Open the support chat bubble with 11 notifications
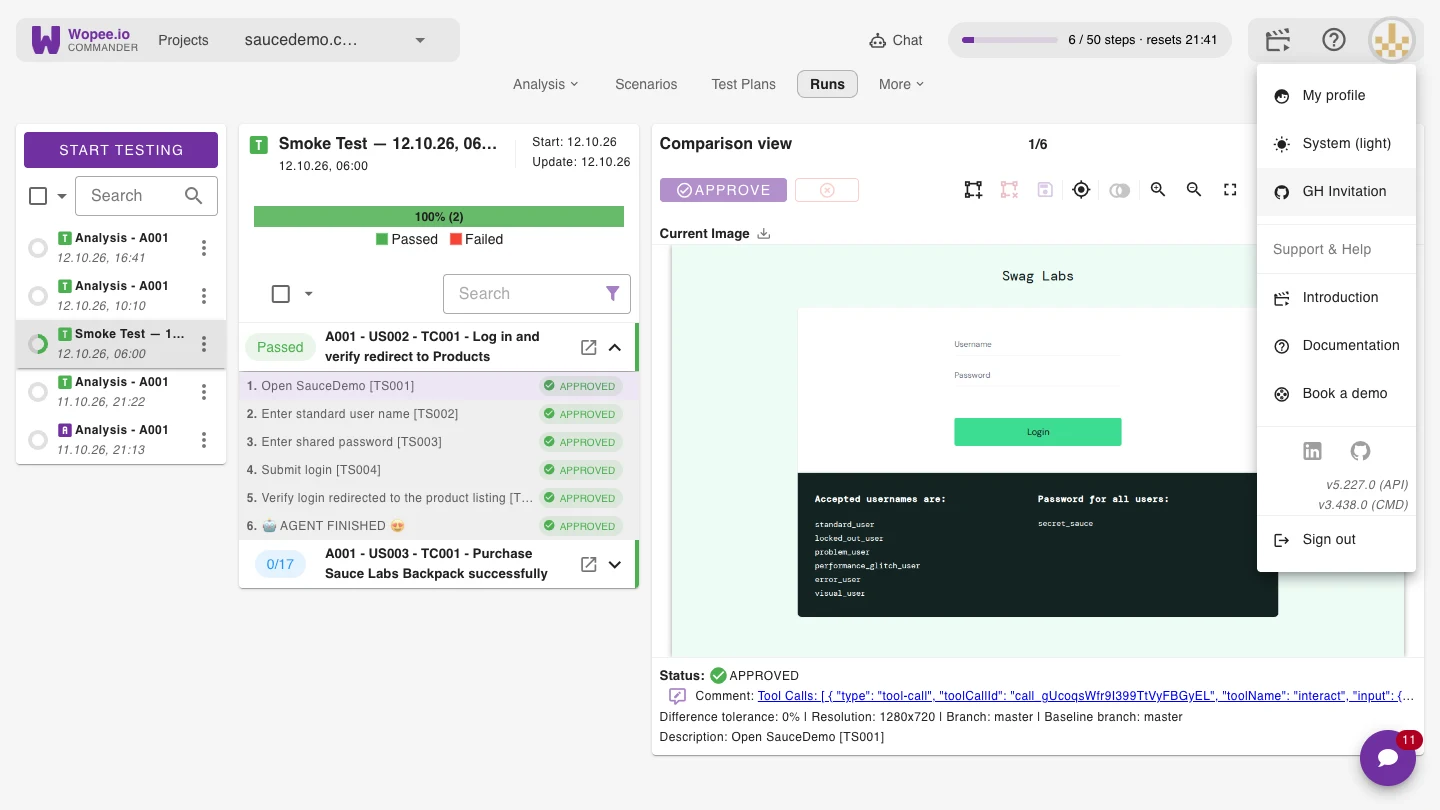 tap(1388, 758)
